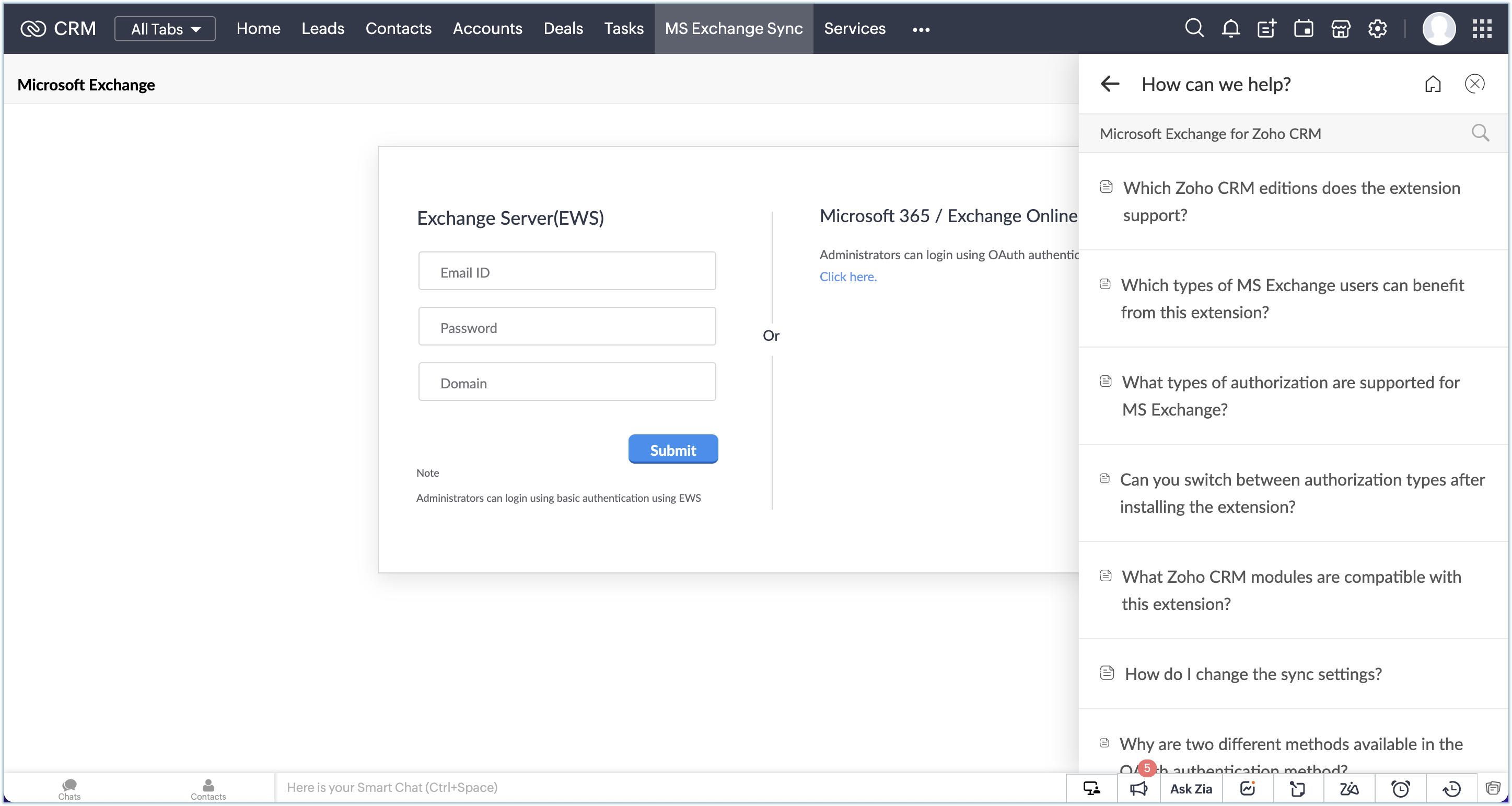Open the global search icon in navbar
This screenshot has width=1512, height=806.
1193,28
